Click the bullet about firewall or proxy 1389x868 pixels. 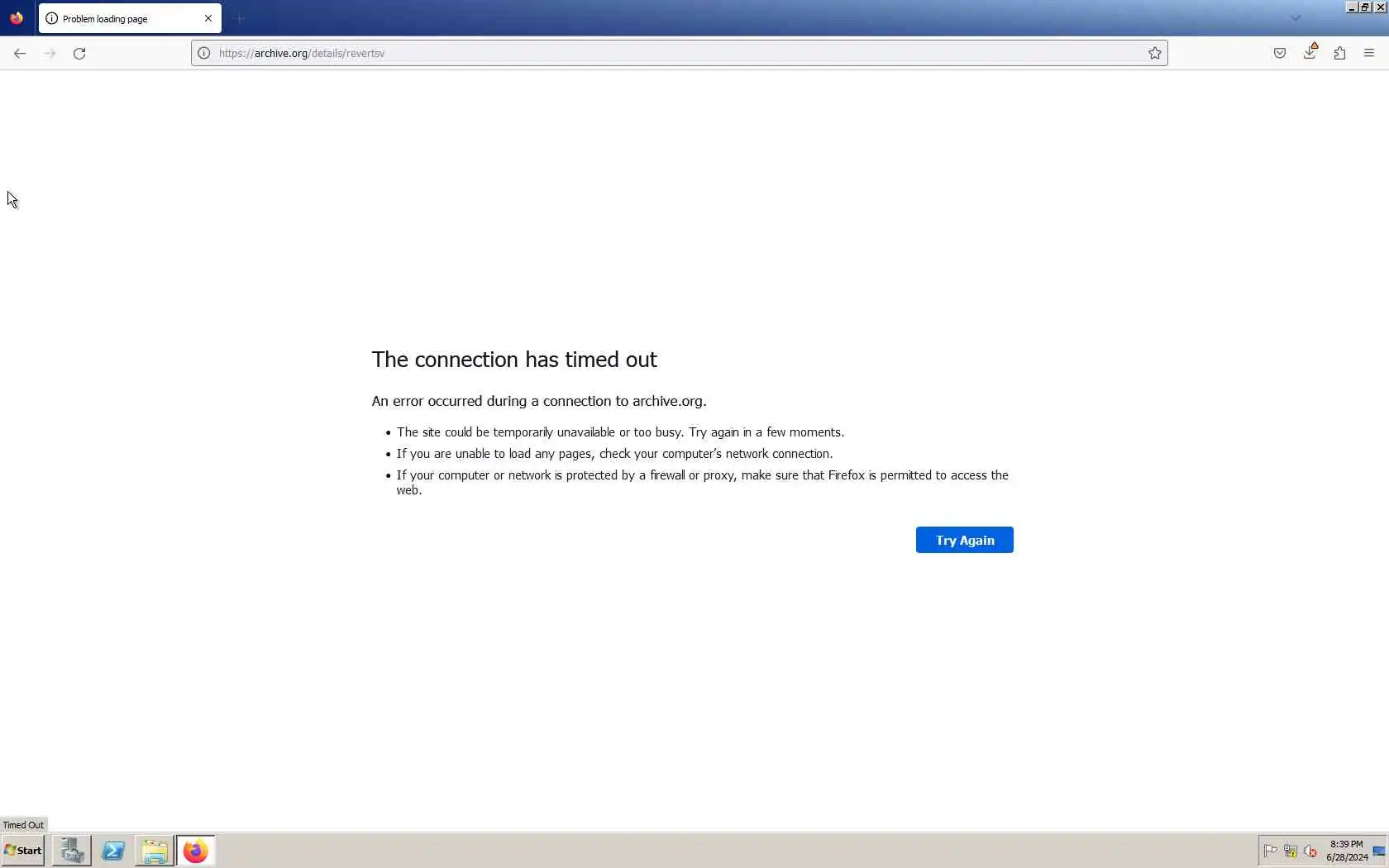click(x=702, y=482)
